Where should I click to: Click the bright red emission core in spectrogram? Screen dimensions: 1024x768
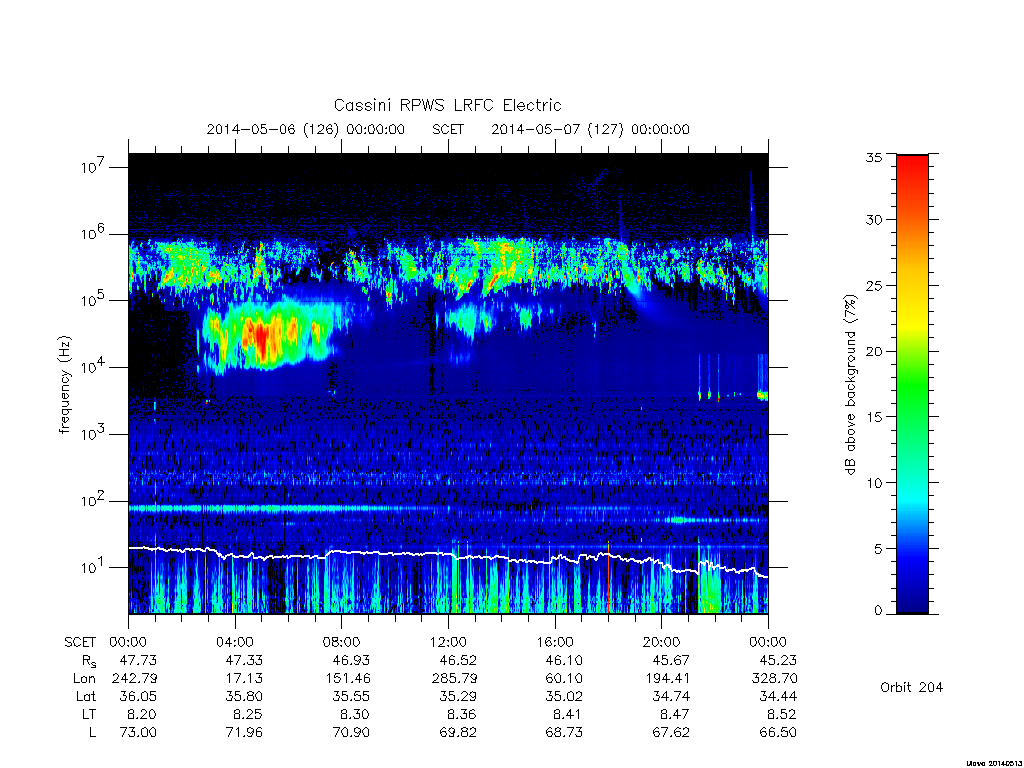pyautogui.click(x=261, y=338)
